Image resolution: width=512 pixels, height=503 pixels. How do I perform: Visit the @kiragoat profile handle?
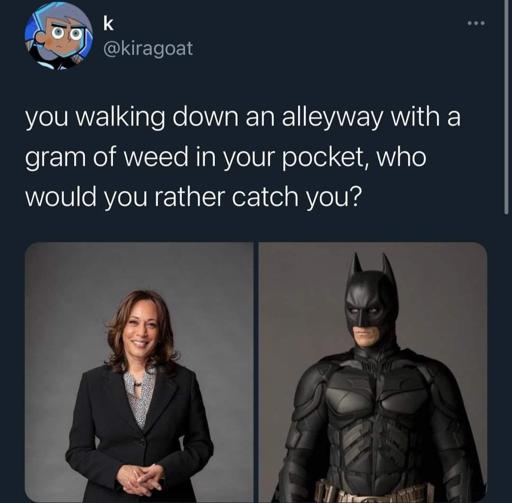coord(148,49)
